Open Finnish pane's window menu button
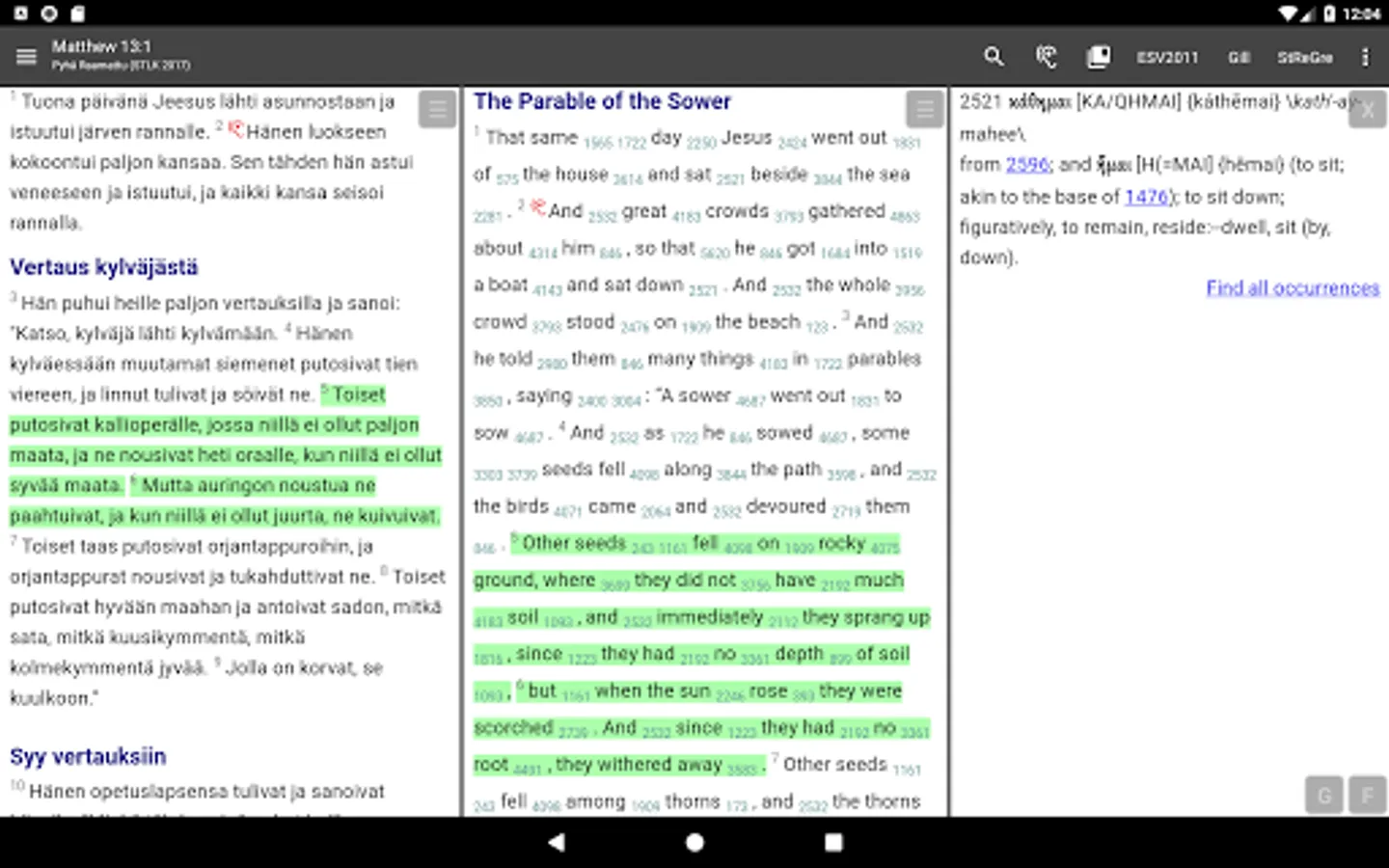 [x=437, y=110]
